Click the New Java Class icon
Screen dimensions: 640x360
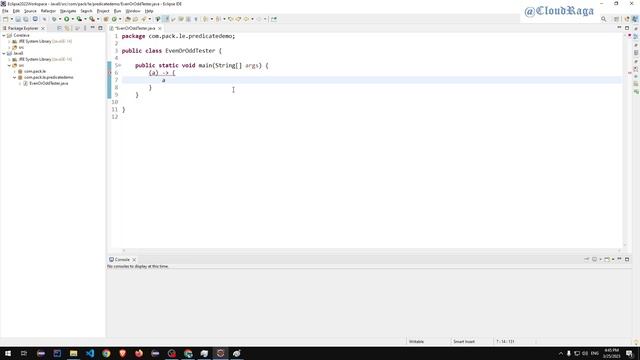pyautogui.click(x=114, y=19)
